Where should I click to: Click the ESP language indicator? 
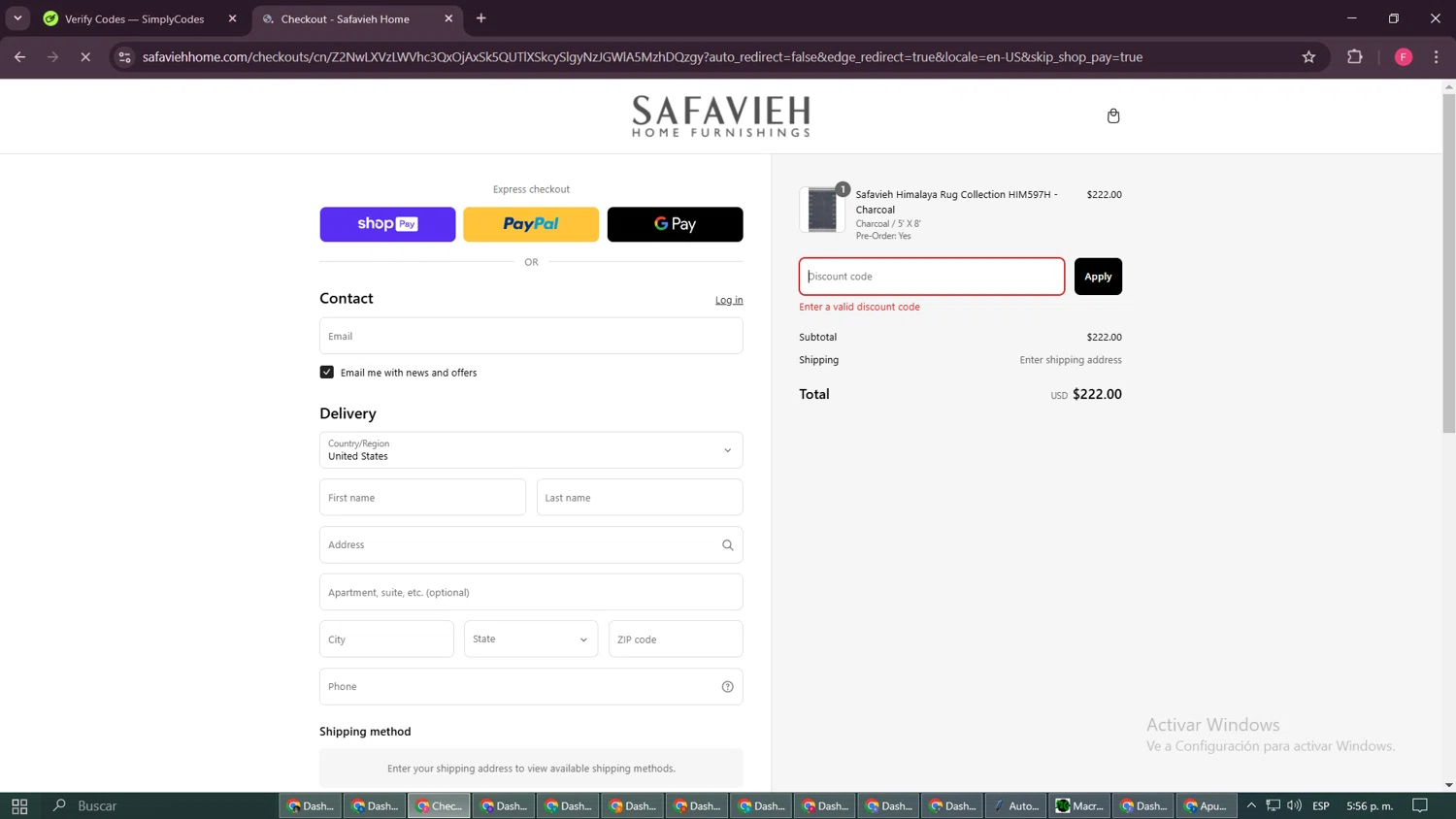[1321, 805]
